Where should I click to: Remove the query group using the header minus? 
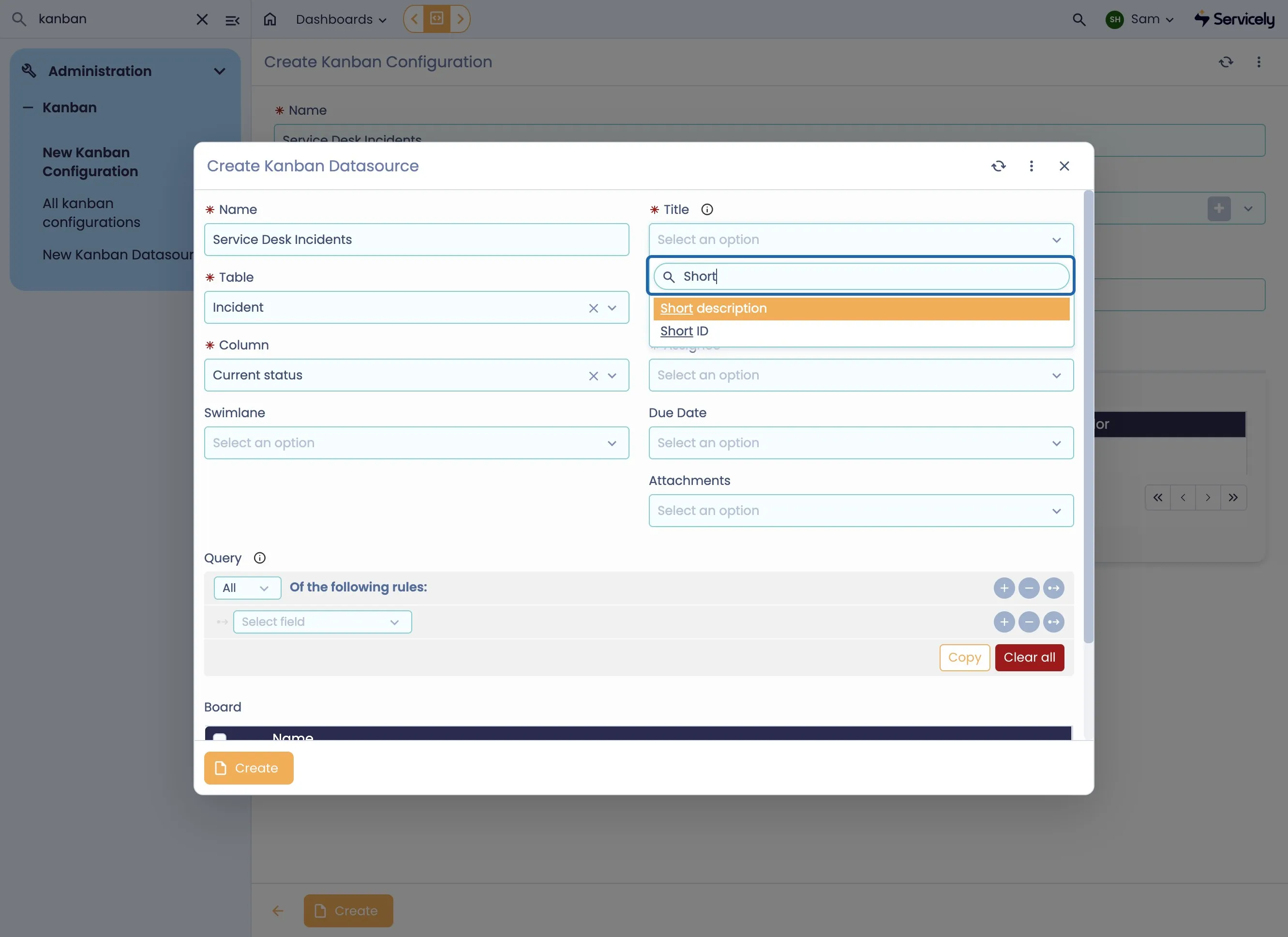[1029, 588]
